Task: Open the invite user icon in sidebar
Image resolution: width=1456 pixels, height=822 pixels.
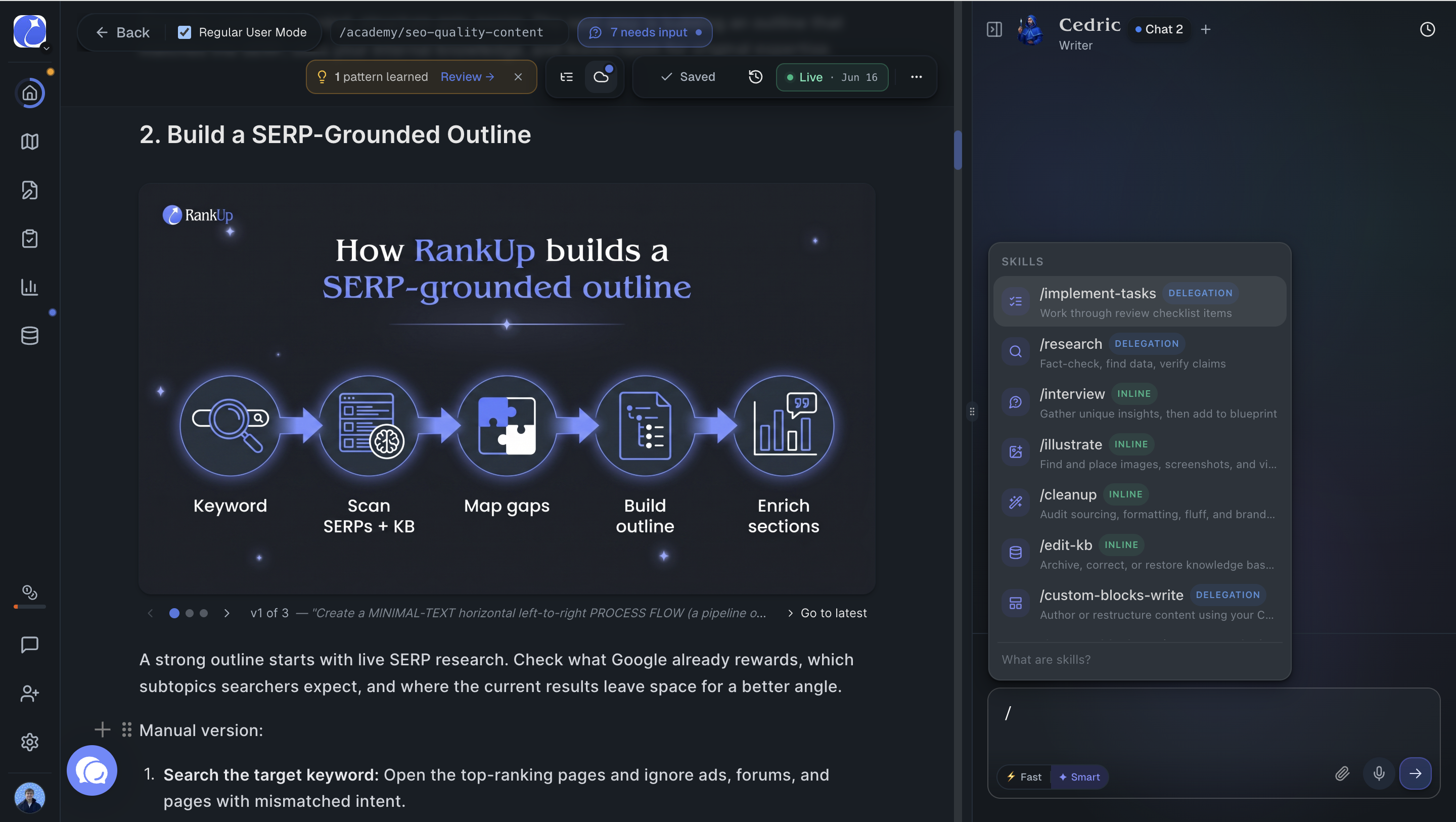Action: coord(29,693)
